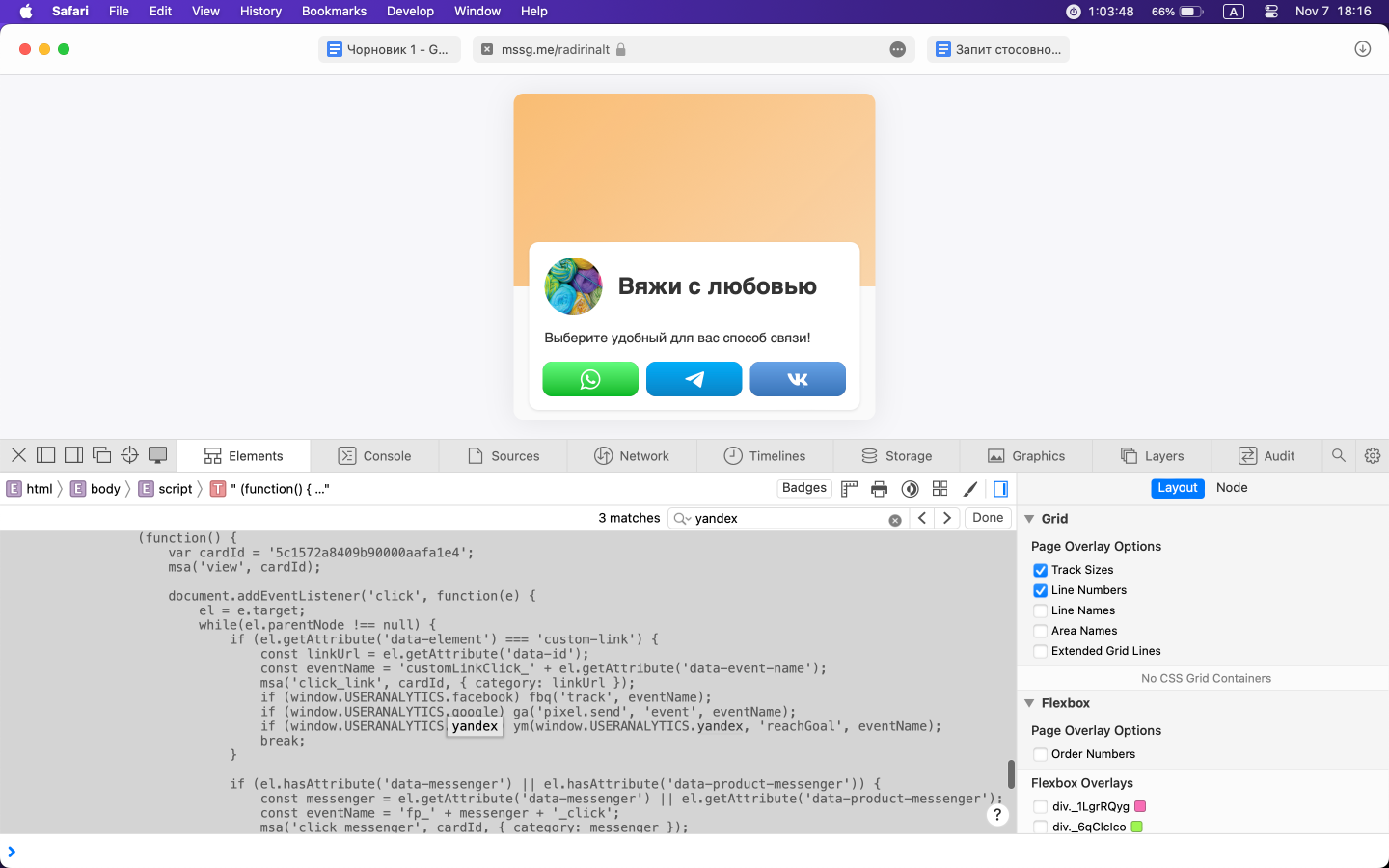
Task: Switch to the Elements tab
Action: point(244,456)
